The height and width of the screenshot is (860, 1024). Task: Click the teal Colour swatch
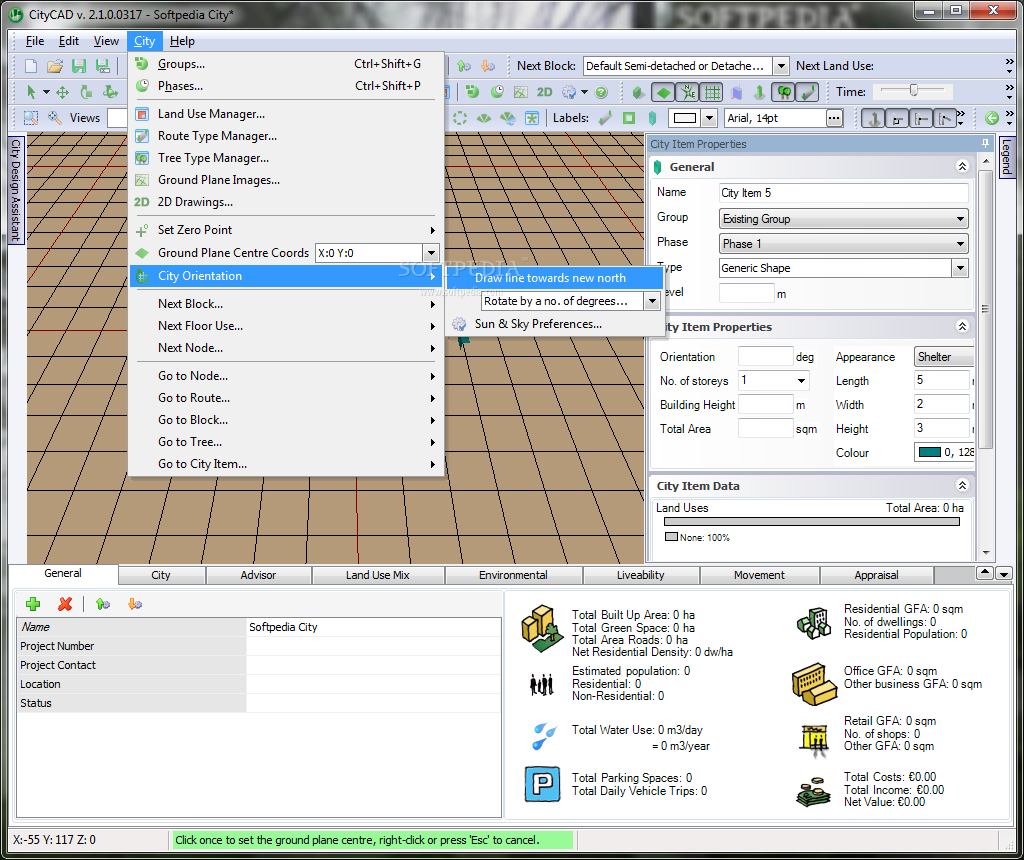click(930, 452)
